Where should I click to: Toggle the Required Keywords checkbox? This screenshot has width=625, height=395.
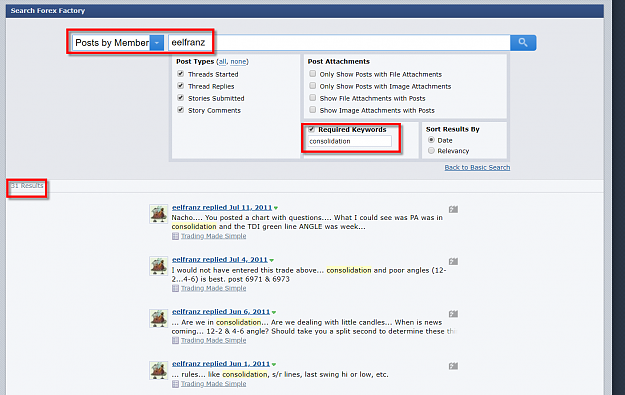(x=311, y=129)
